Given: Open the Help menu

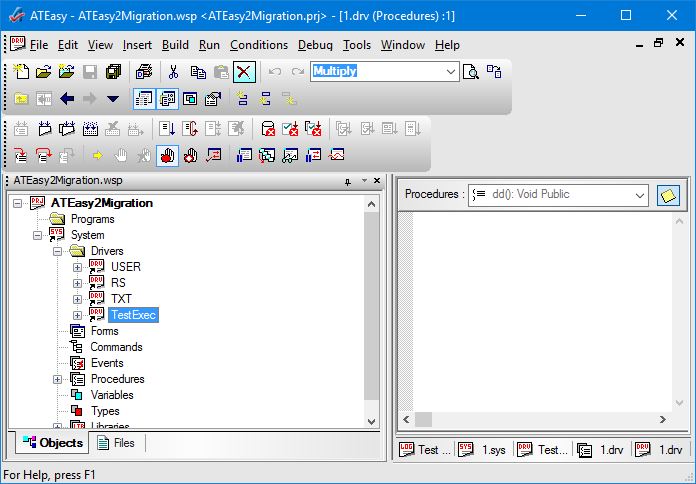Looking at the screenshot, I should tap(447, 45).
